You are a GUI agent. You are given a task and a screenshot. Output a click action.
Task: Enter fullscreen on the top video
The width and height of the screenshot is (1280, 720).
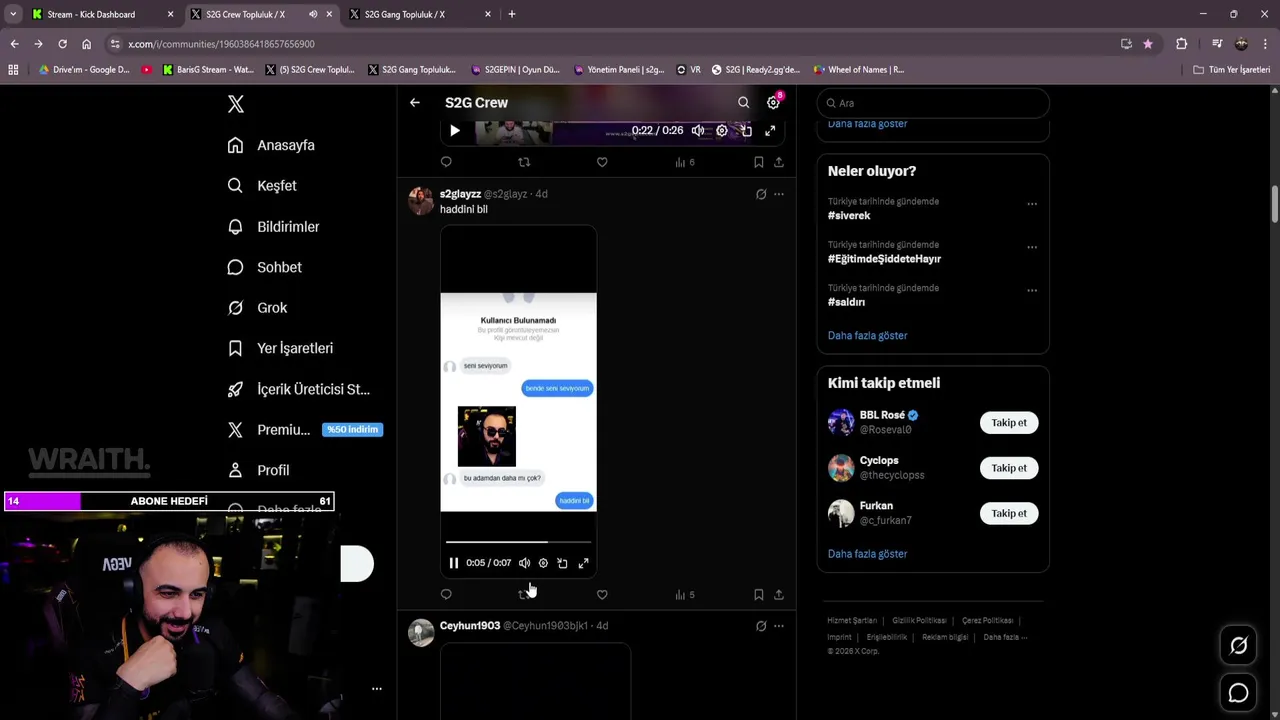click(x=770, y=131)
